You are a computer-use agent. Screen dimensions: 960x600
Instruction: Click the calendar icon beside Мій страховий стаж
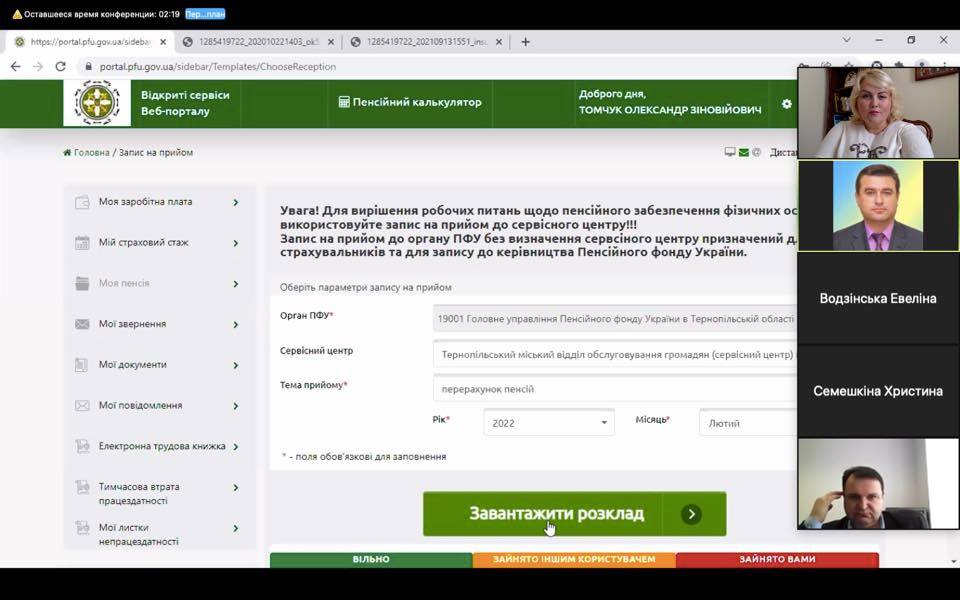coord(82,243)
